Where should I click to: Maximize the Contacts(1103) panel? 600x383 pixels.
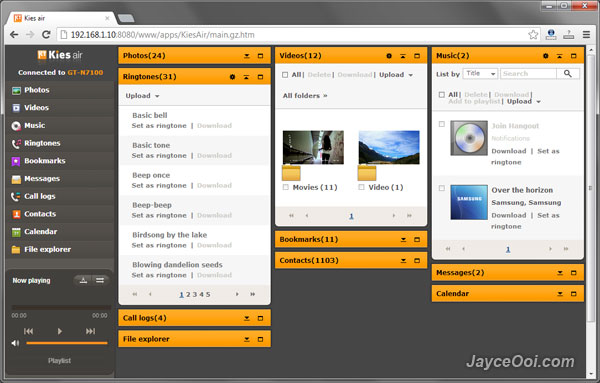417,261
